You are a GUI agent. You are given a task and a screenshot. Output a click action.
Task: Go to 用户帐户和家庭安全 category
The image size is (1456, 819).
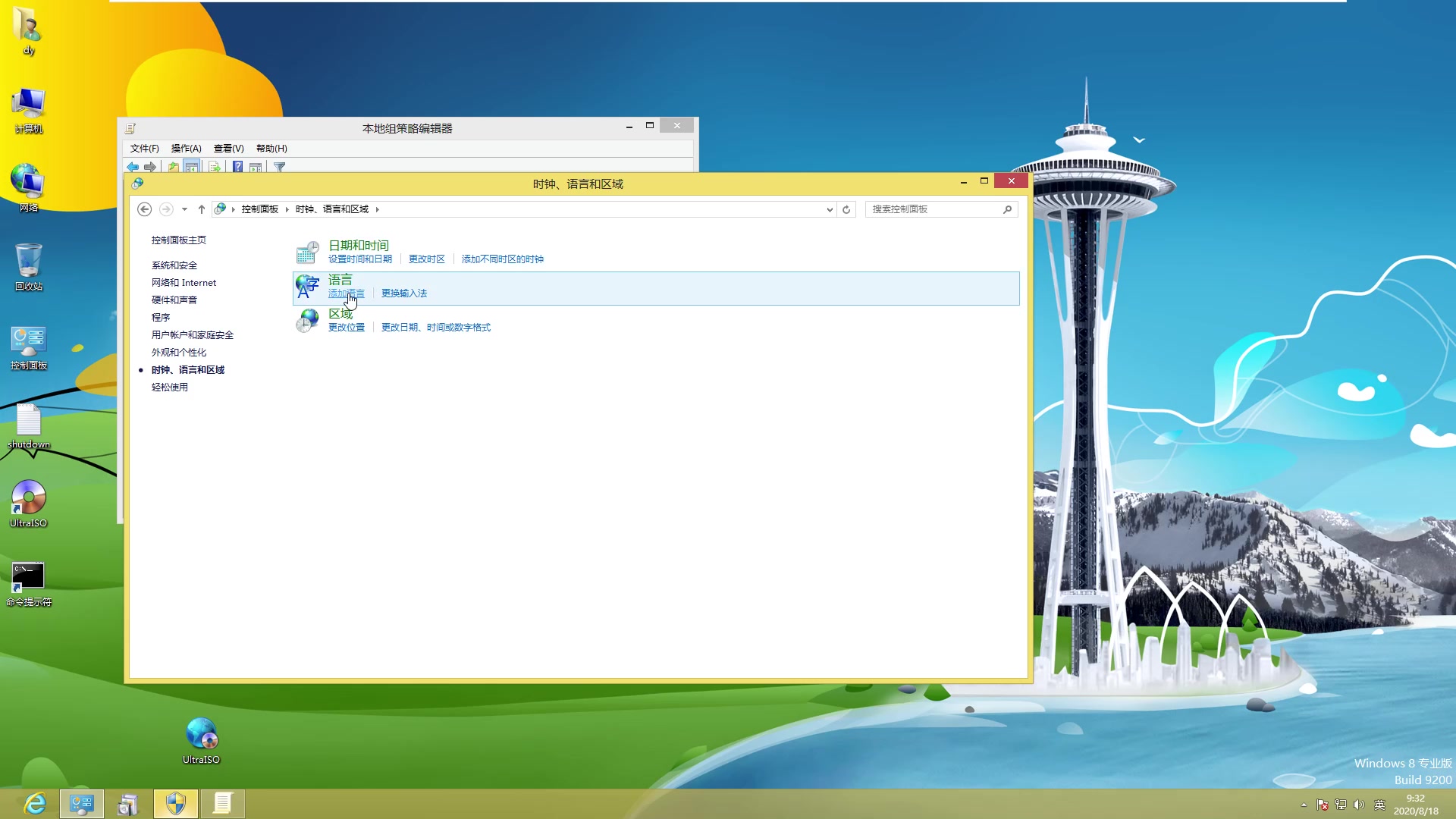point(193,335)
